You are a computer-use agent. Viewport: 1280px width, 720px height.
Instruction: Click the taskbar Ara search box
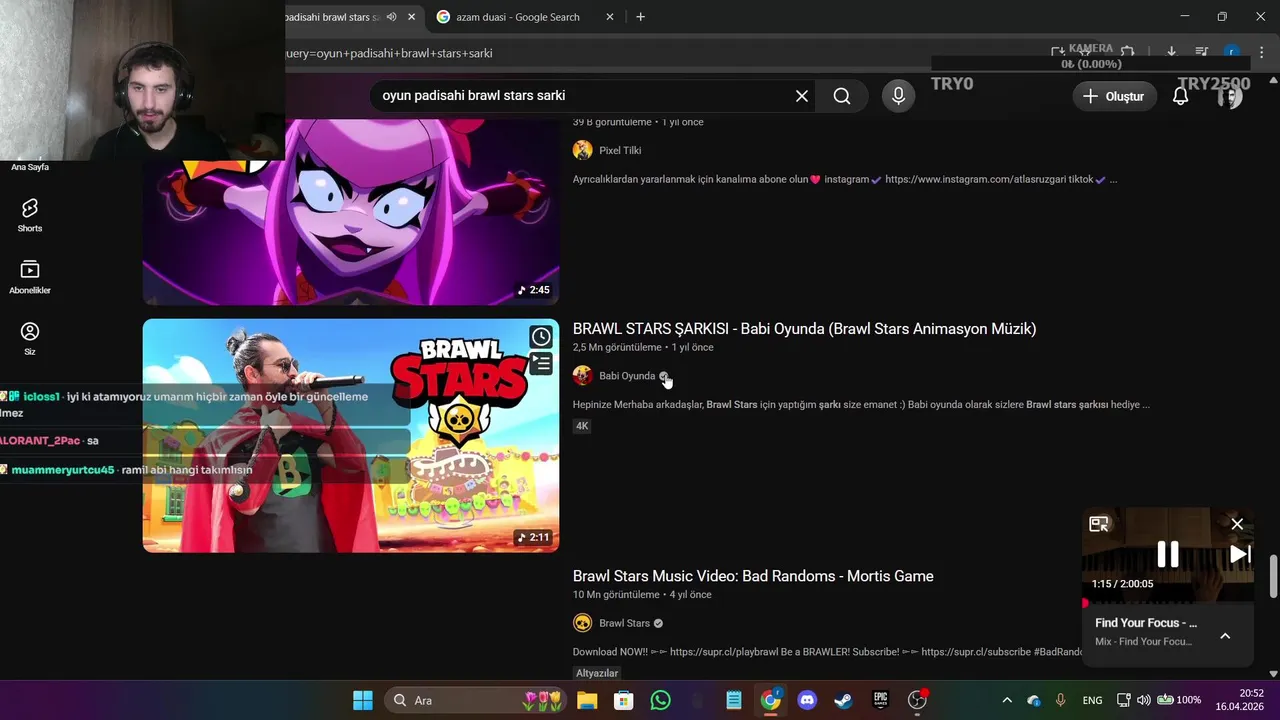[x=475, y=700]
